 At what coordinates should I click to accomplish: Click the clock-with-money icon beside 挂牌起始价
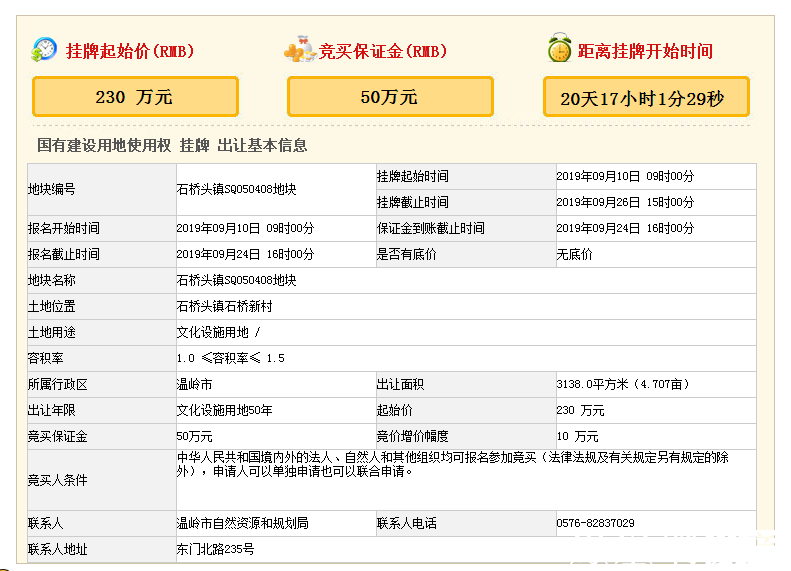tap(44, 49)
